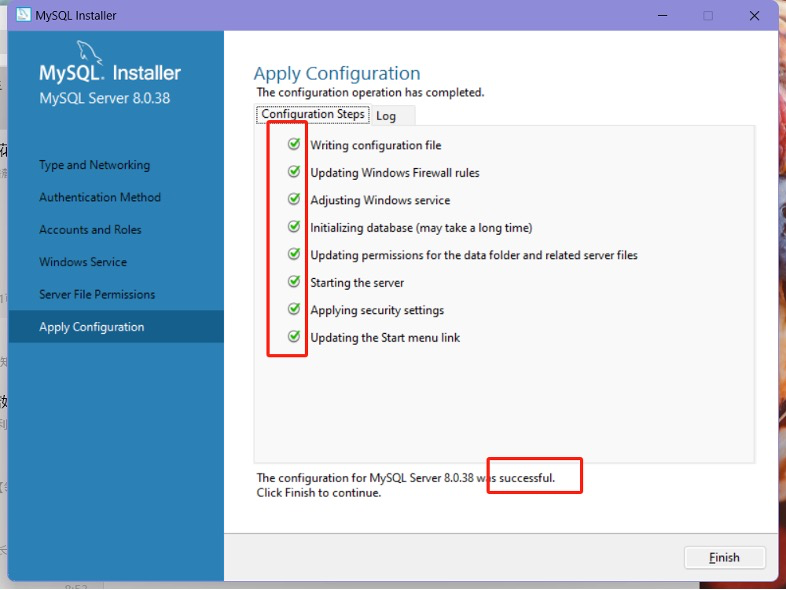Open Type and Networking in sidebar

click(x=94, y=165)
